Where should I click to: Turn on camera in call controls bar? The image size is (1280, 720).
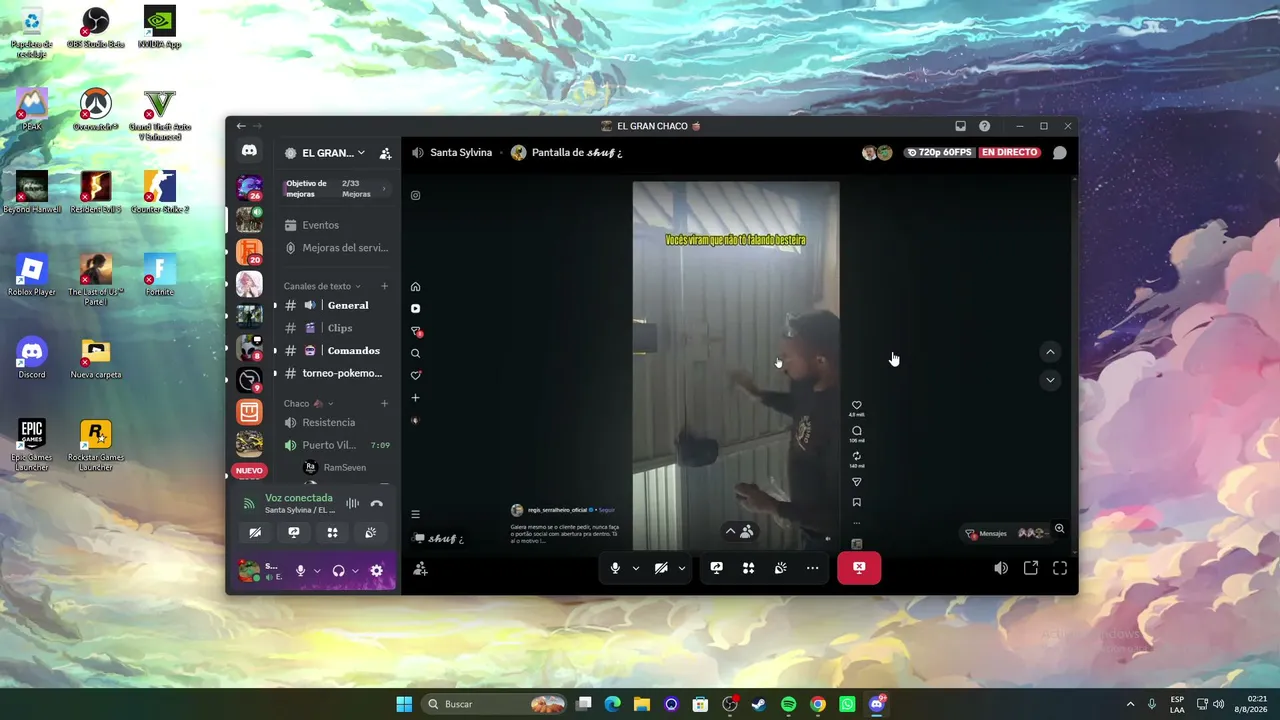[x=661, y=568]
